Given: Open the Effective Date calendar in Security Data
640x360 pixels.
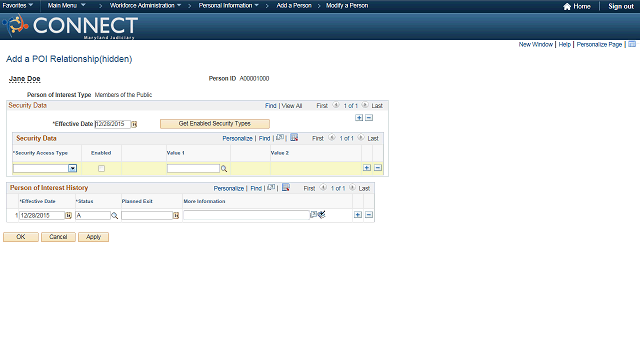Looking at the screenshot, I should [x=134, y=124].
